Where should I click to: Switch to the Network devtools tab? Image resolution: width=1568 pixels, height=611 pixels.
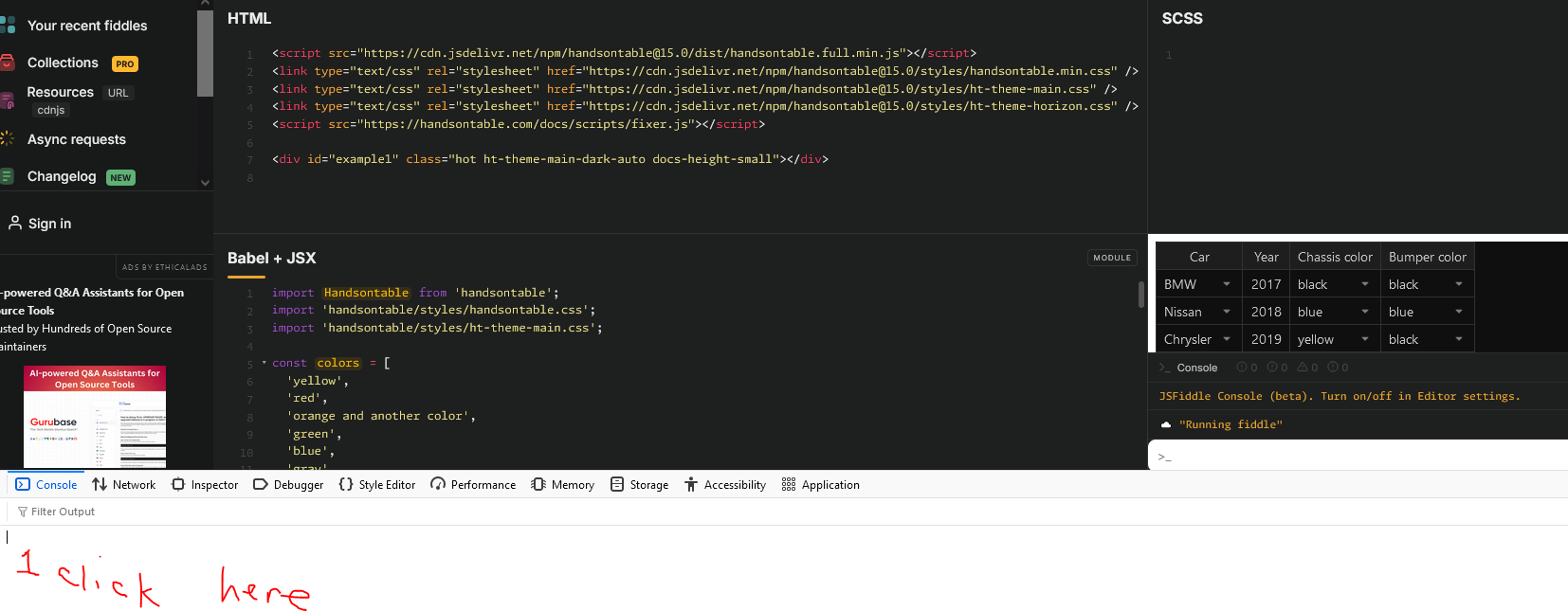click(x=123, y=484)
